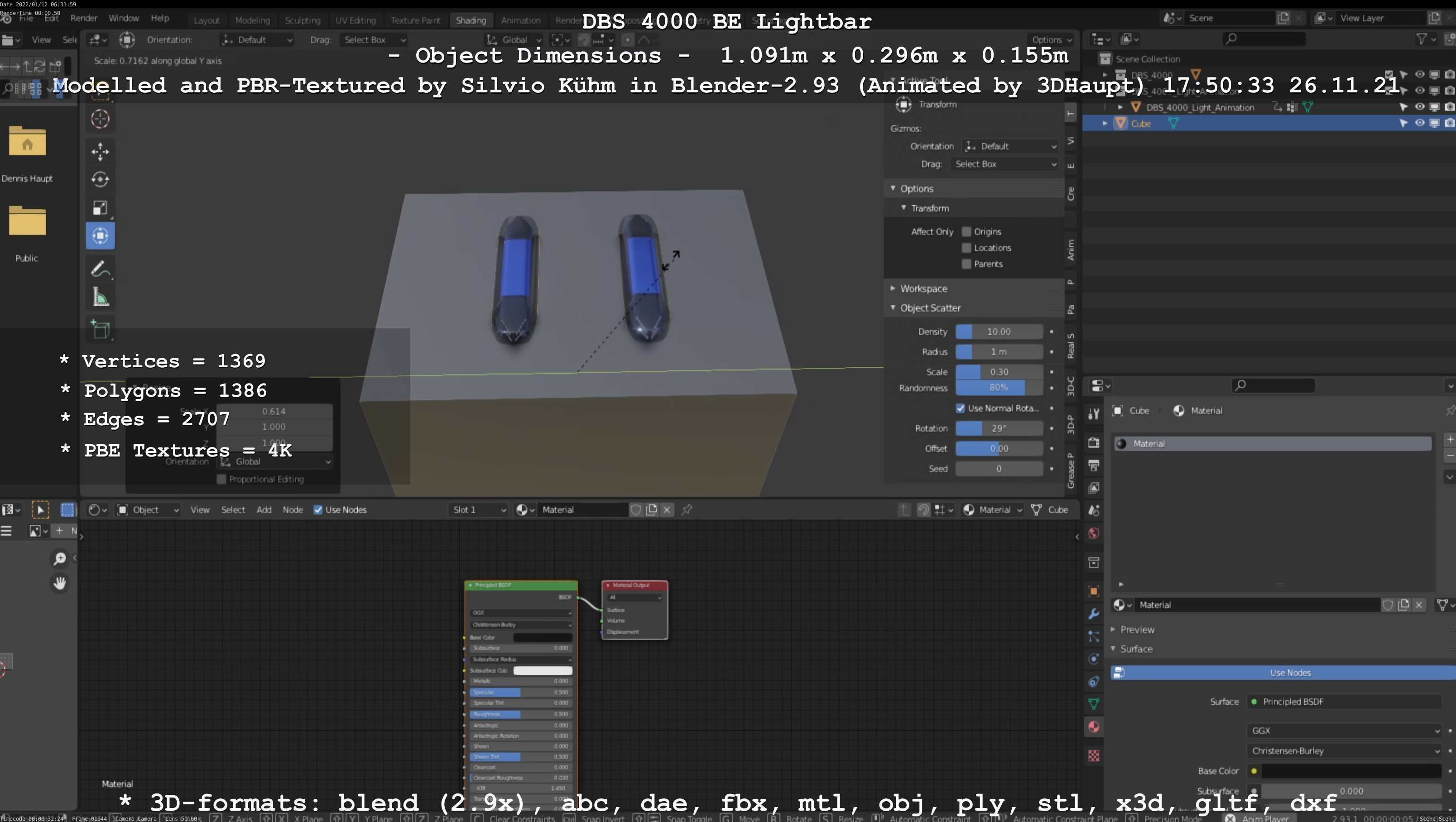Select the Move tool

100,152
